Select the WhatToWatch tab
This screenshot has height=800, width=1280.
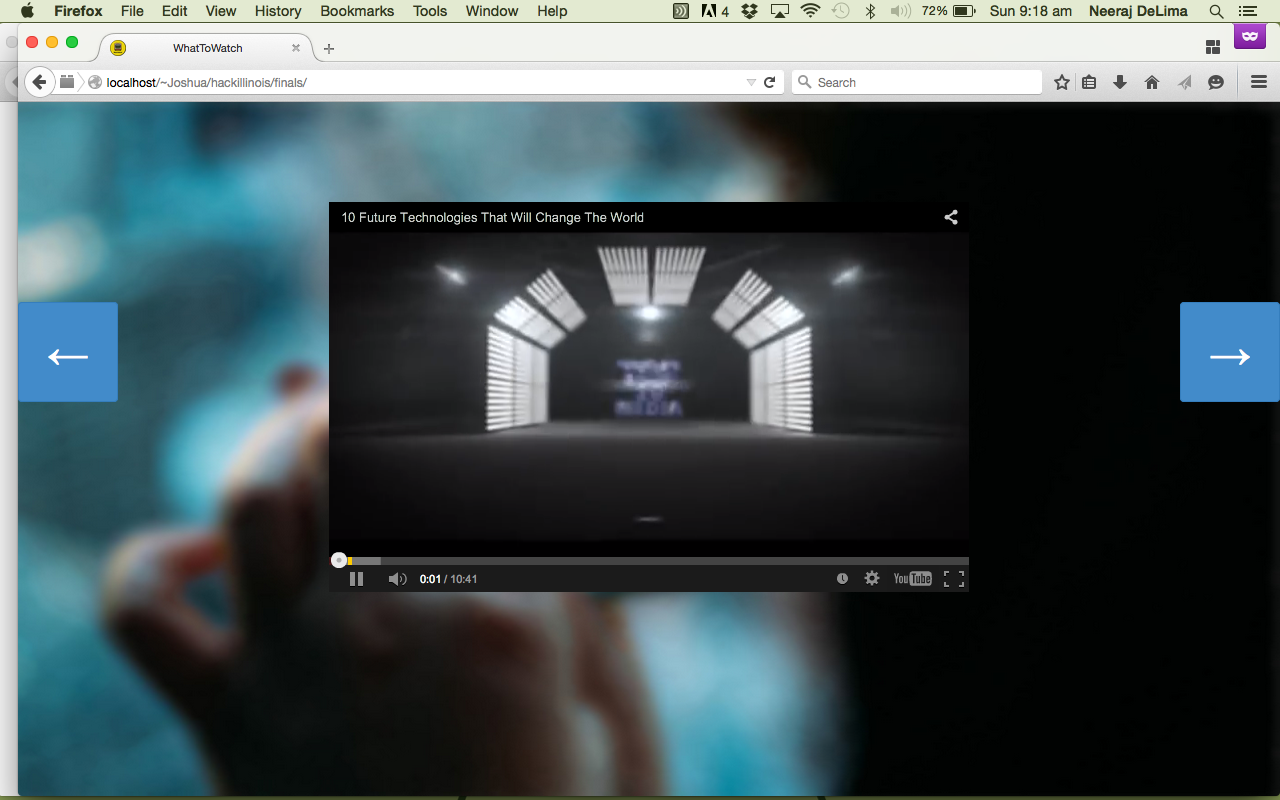207,48
